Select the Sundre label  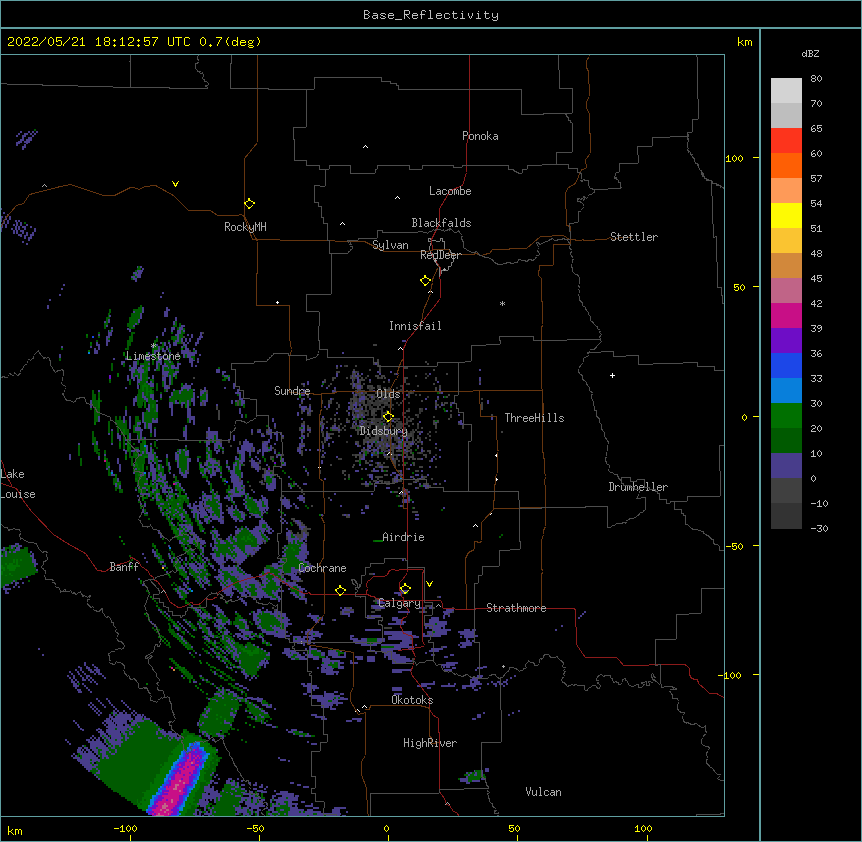292,391
